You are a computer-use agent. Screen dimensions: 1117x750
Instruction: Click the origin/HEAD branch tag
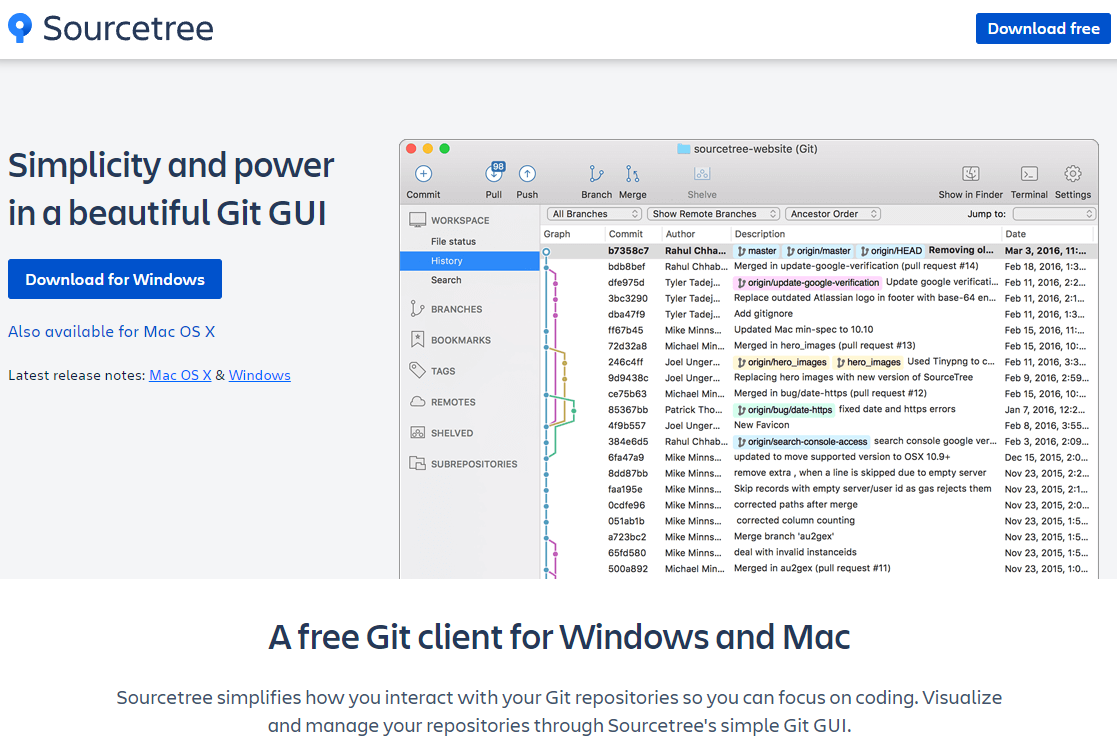click(x=890, y=251)
